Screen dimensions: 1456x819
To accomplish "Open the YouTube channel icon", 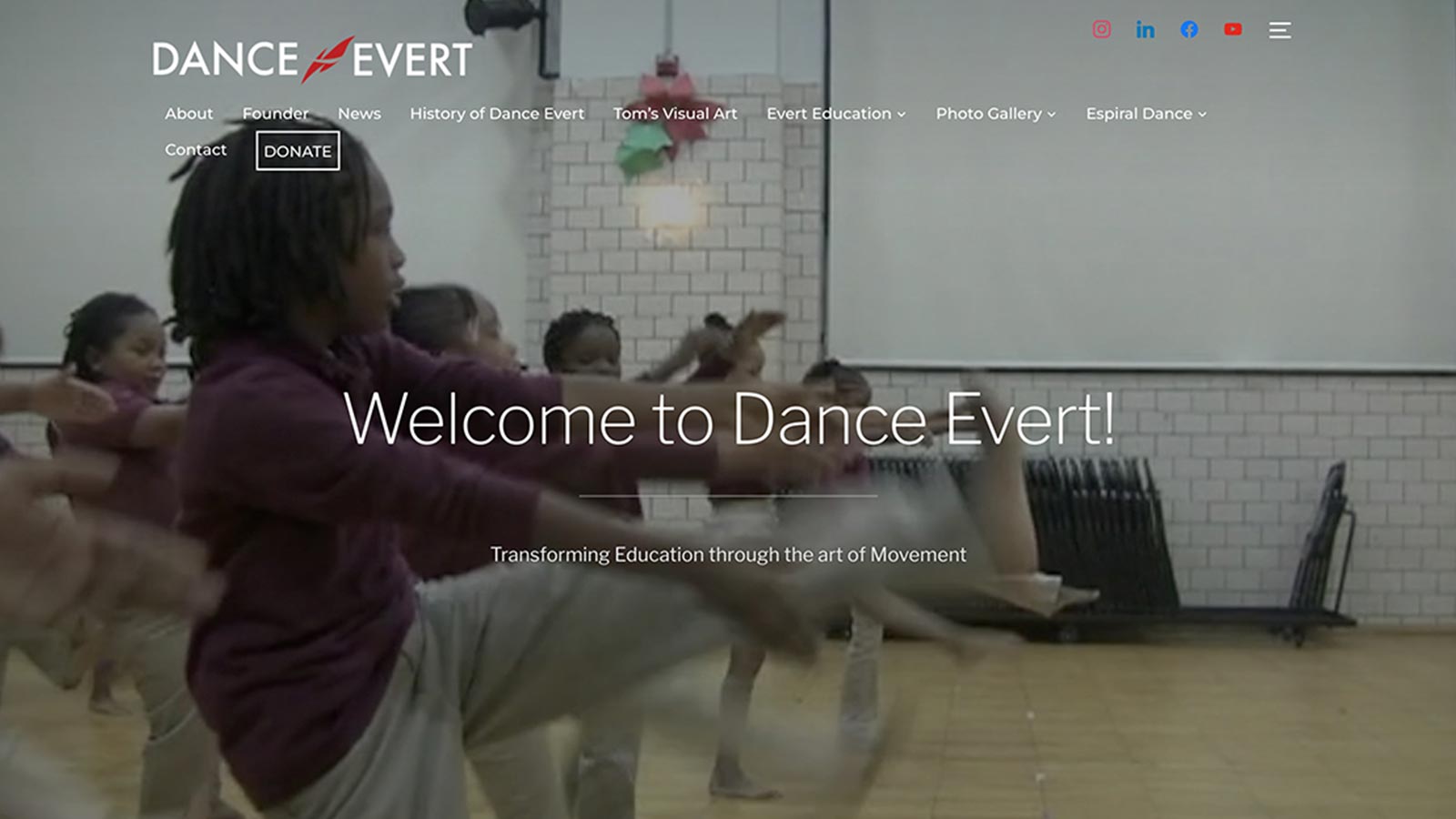I will (1232, 29).
